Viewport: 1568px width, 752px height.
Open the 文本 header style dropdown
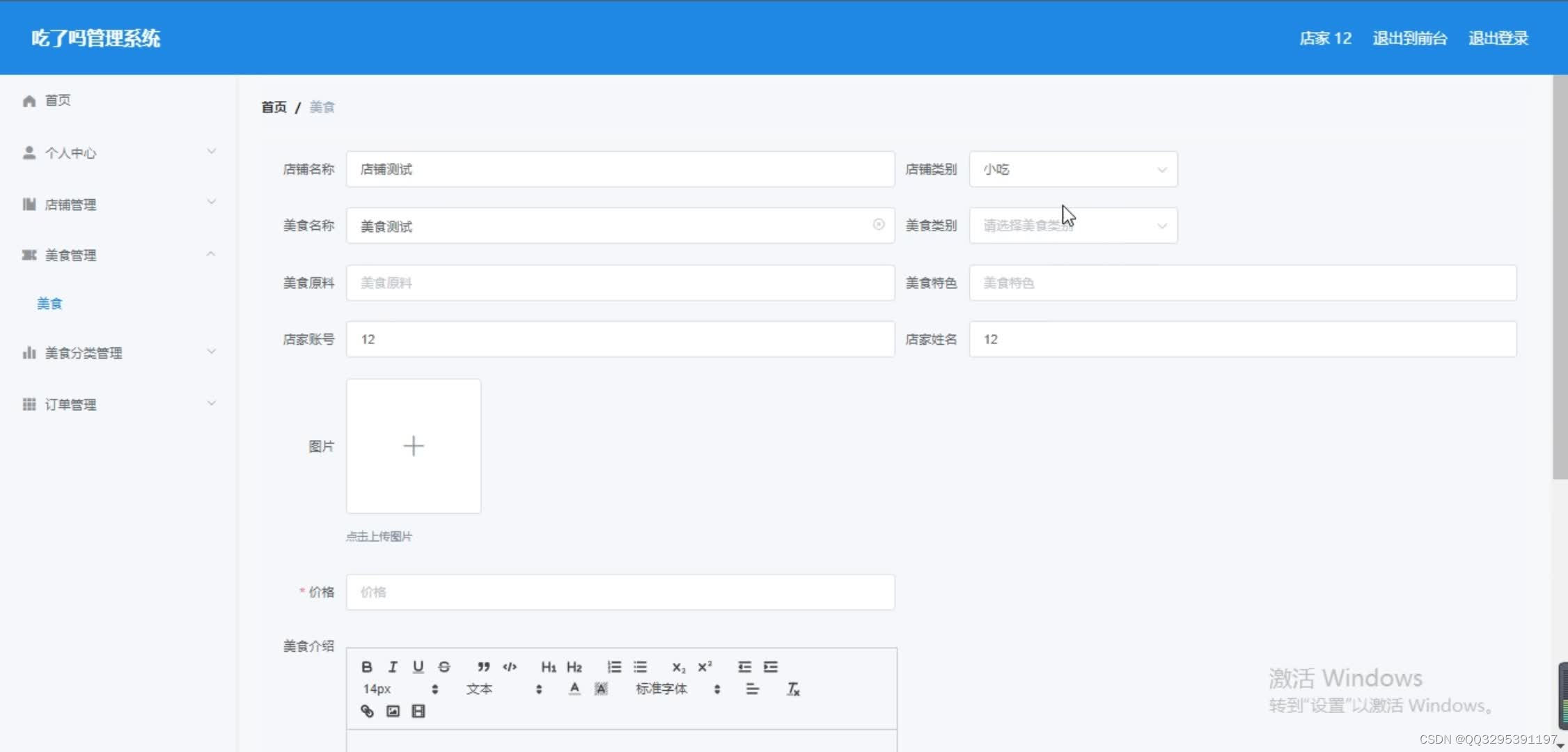click(x=503, y=689)
